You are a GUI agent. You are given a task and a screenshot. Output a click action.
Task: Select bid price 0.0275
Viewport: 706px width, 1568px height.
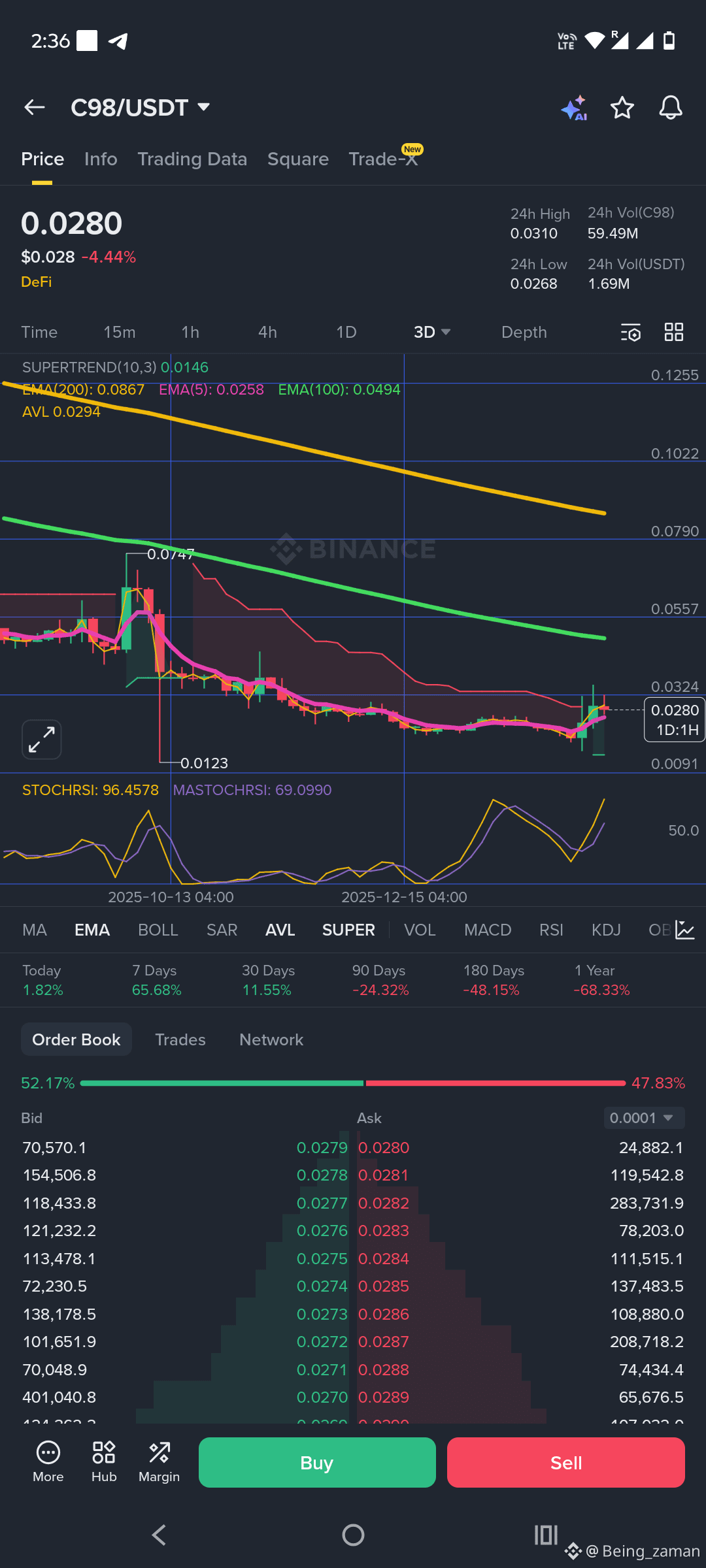pos(322,1258)
